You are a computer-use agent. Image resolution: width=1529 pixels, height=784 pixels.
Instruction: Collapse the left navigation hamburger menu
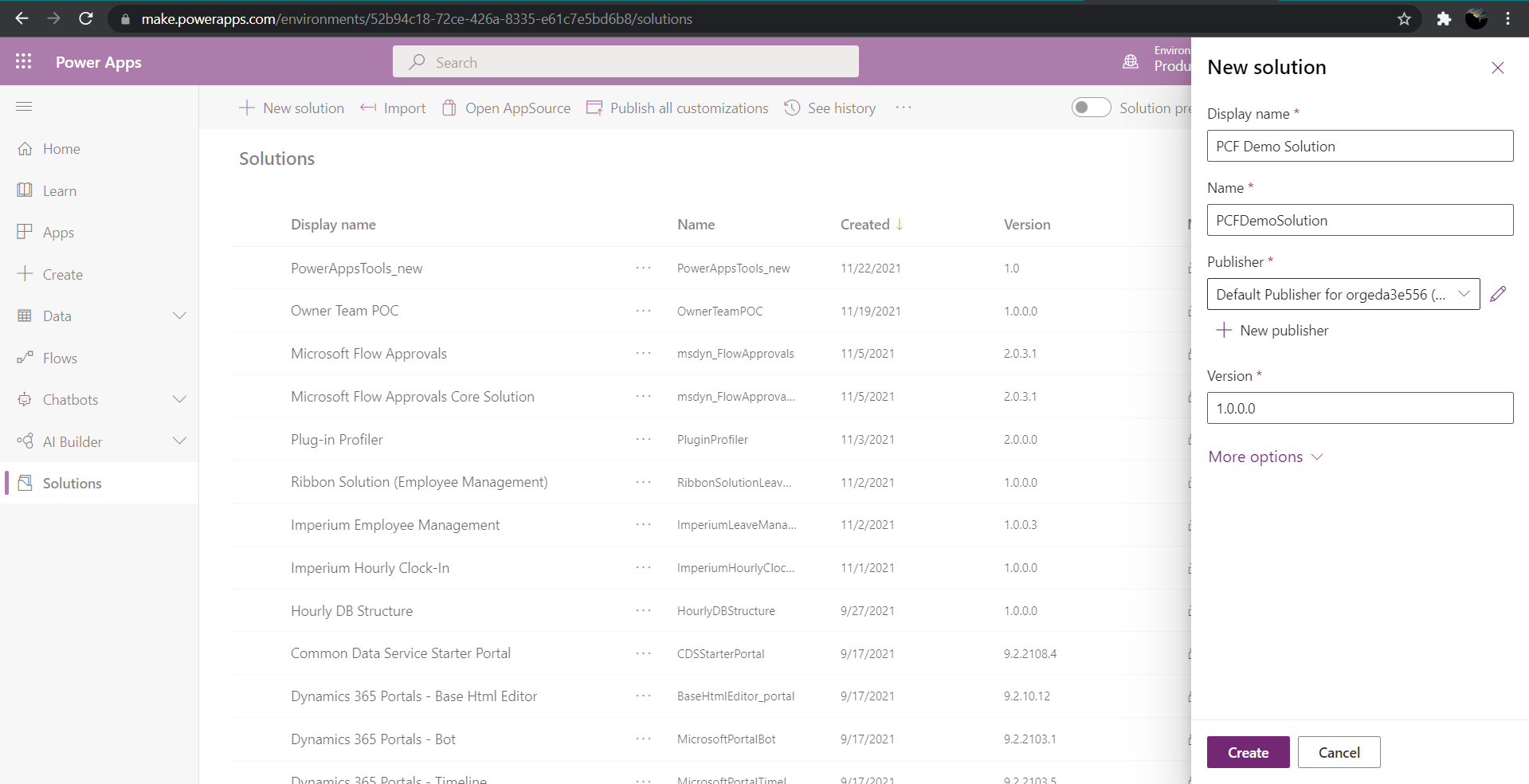[x=24, y=107]
